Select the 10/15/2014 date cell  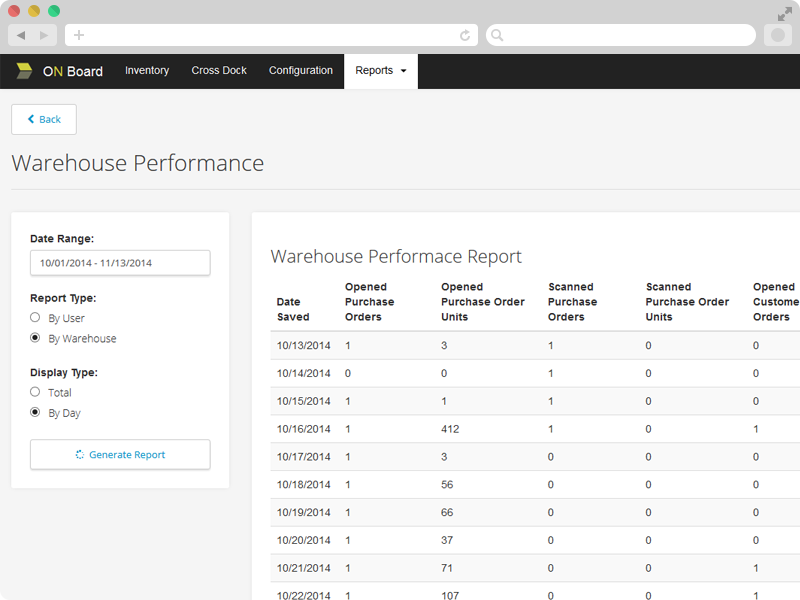(x=304, y=401)
